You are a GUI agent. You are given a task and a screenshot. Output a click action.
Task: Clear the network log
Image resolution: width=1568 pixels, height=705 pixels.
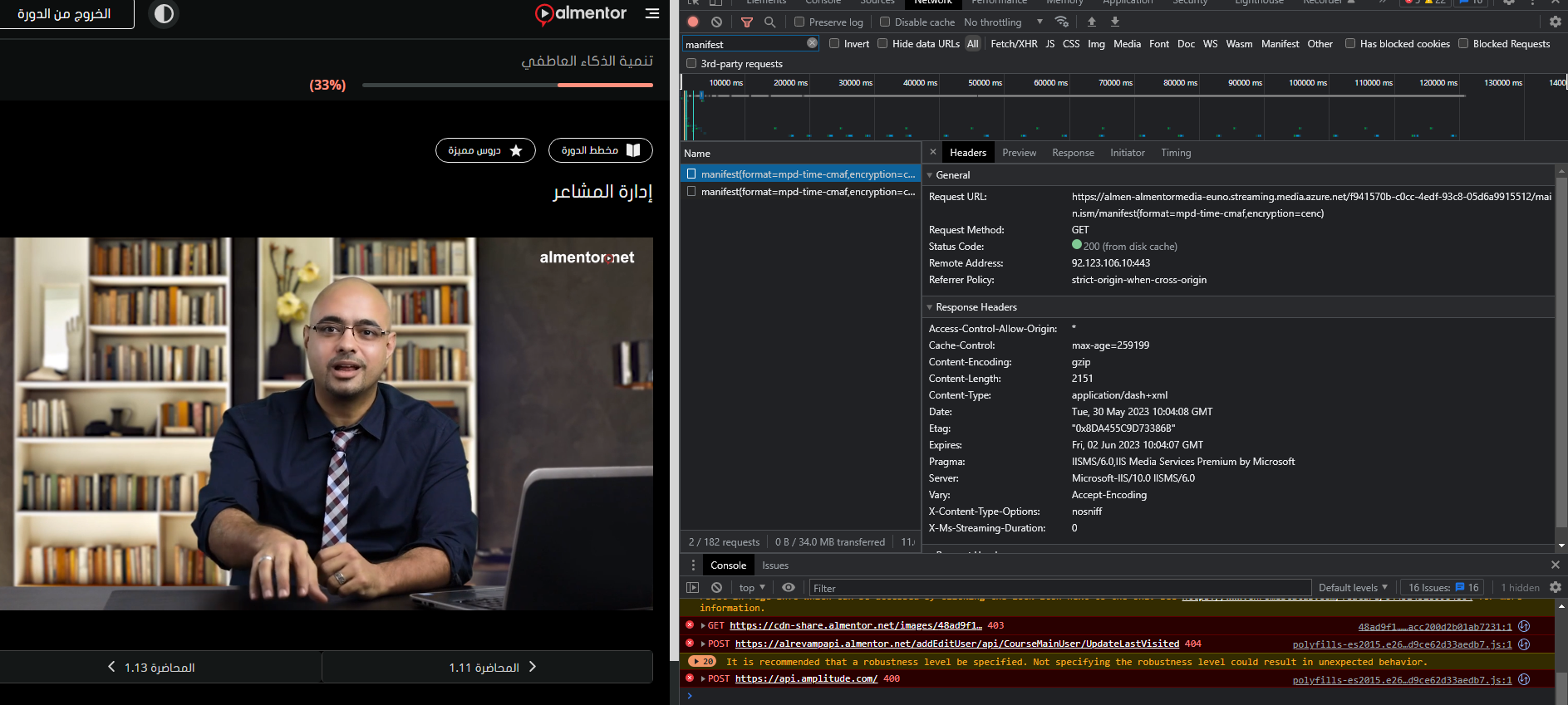click(716, 22)
